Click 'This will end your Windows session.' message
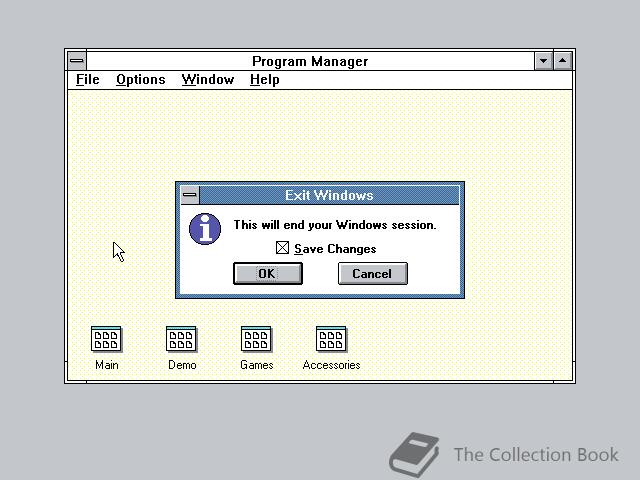Viewport: 640px width, 480px height. coord(335,225)
